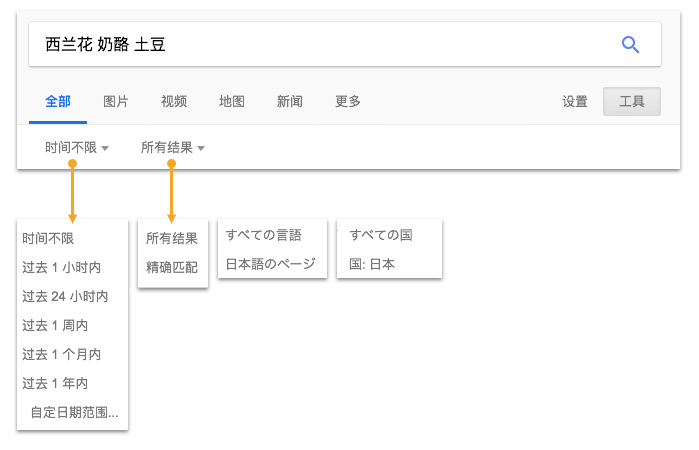Switch to the 图片 tab
This screenshot has width=699, height=450.
[116, 101]
